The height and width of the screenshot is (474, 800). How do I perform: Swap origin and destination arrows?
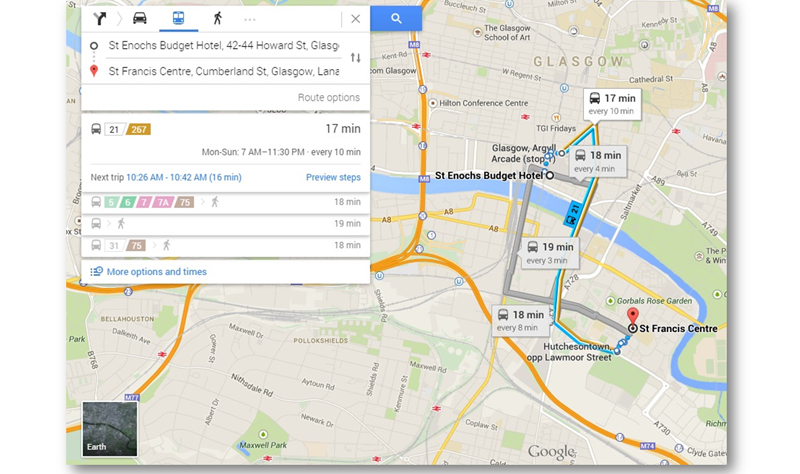click(x=356, y=58)
